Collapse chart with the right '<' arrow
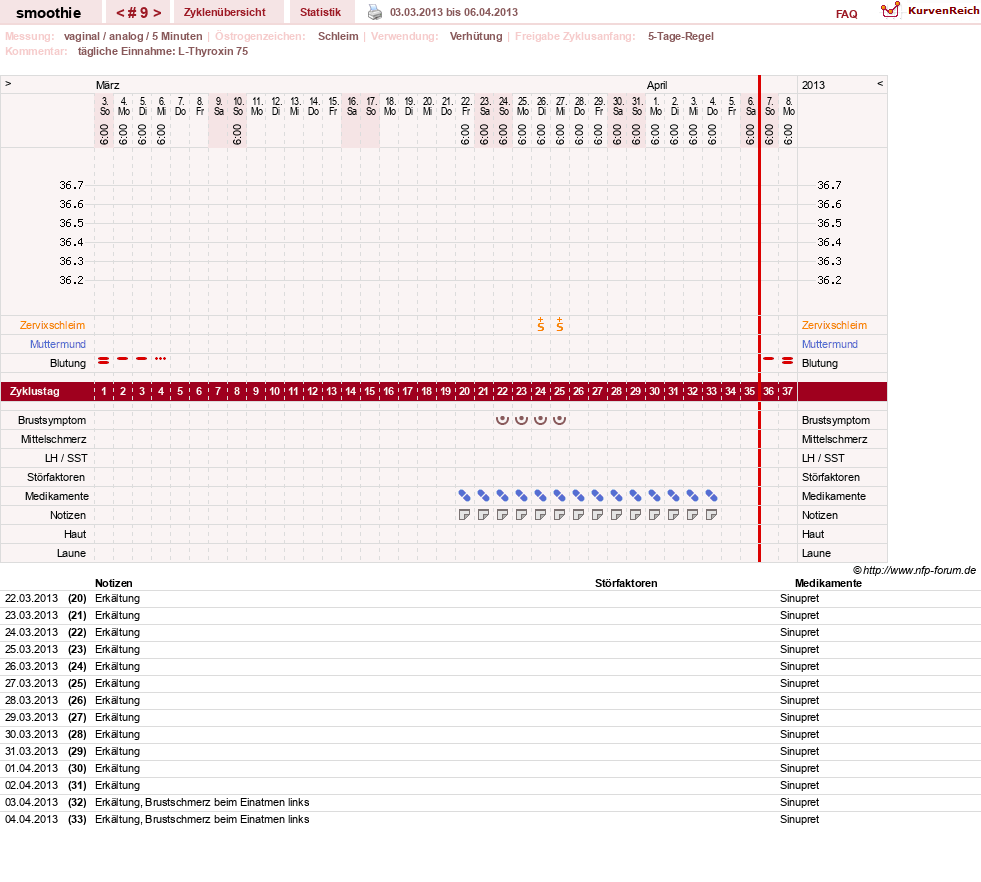Viewport: 981px width, 882px height. pos(880,83)
